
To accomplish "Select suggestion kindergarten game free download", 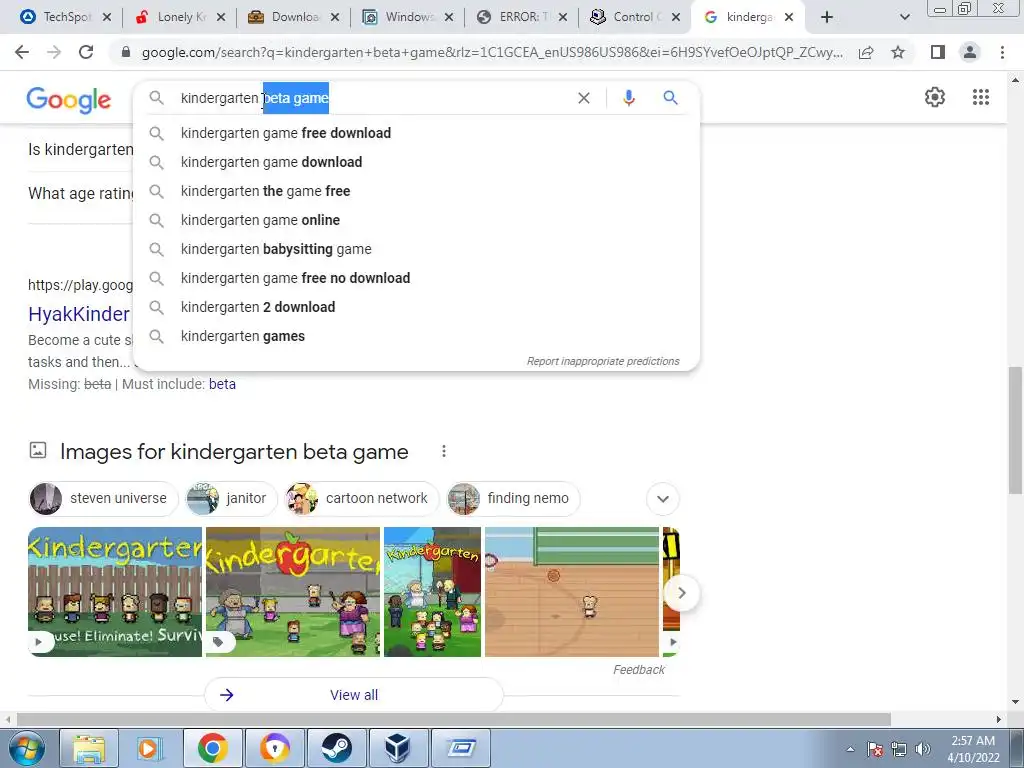I will pos(416,133).
